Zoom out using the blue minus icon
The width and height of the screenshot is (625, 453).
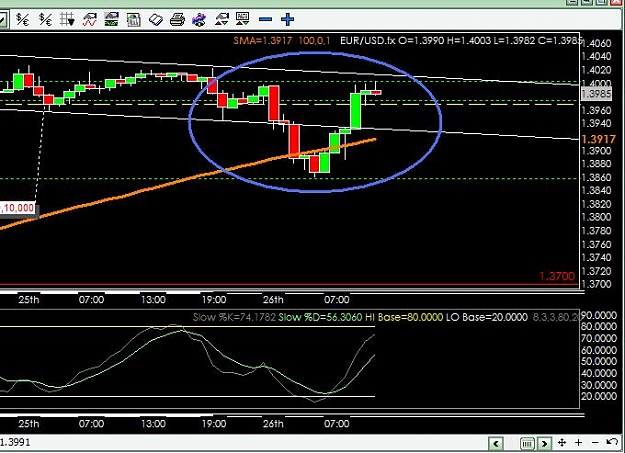point(265,19)
